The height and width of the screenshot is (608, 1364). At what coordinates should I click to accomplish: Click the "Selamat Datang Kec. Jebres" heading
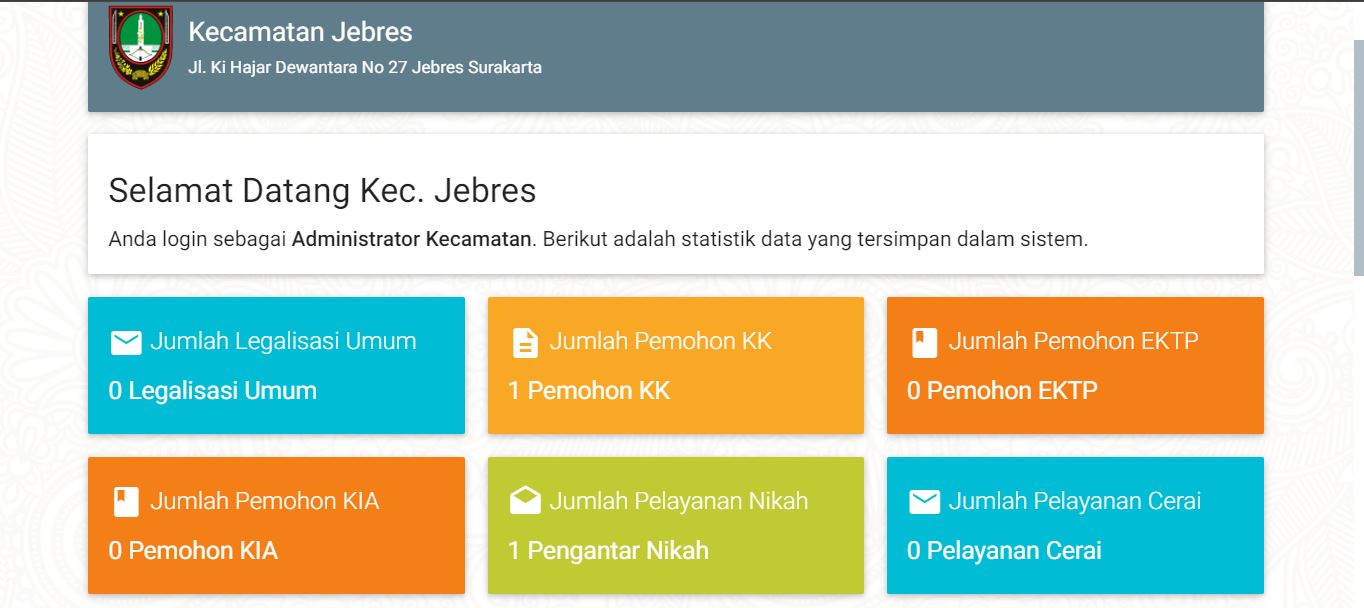pos(322,190)
